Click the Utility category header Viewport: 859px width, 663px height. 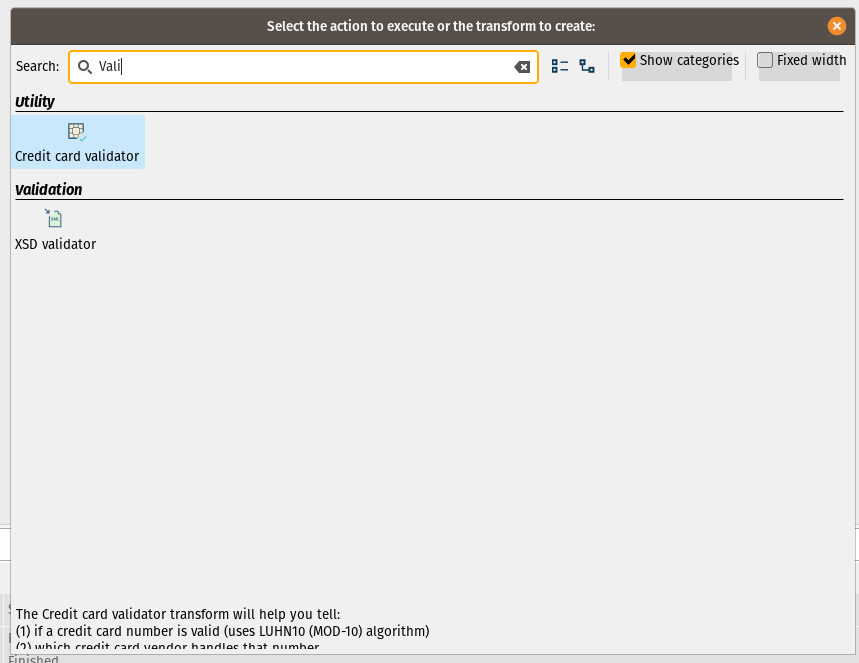35,101
